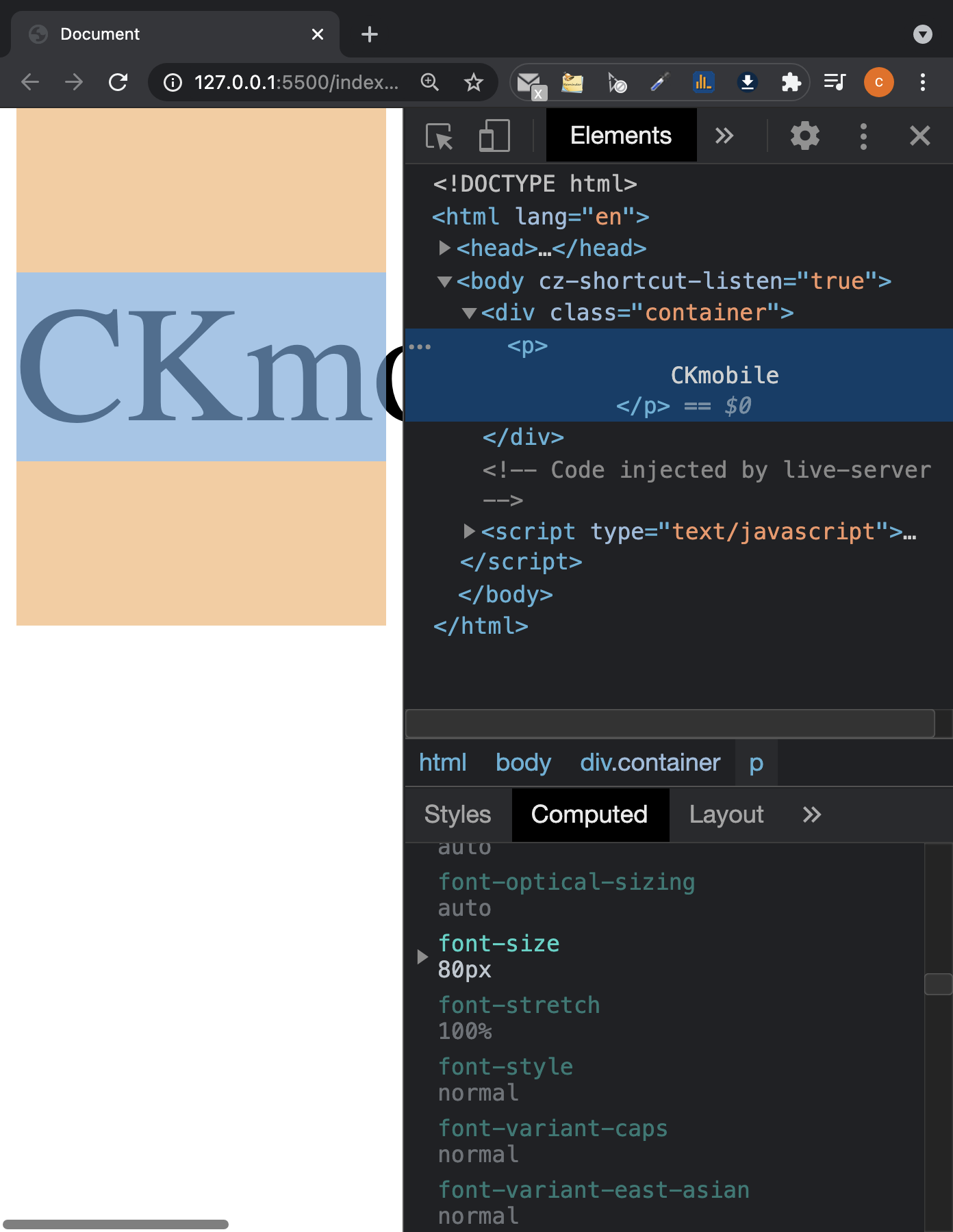The height and width of the screenshot is (1232, 953).
Task: Collapse the div container node
Action: 469,313
